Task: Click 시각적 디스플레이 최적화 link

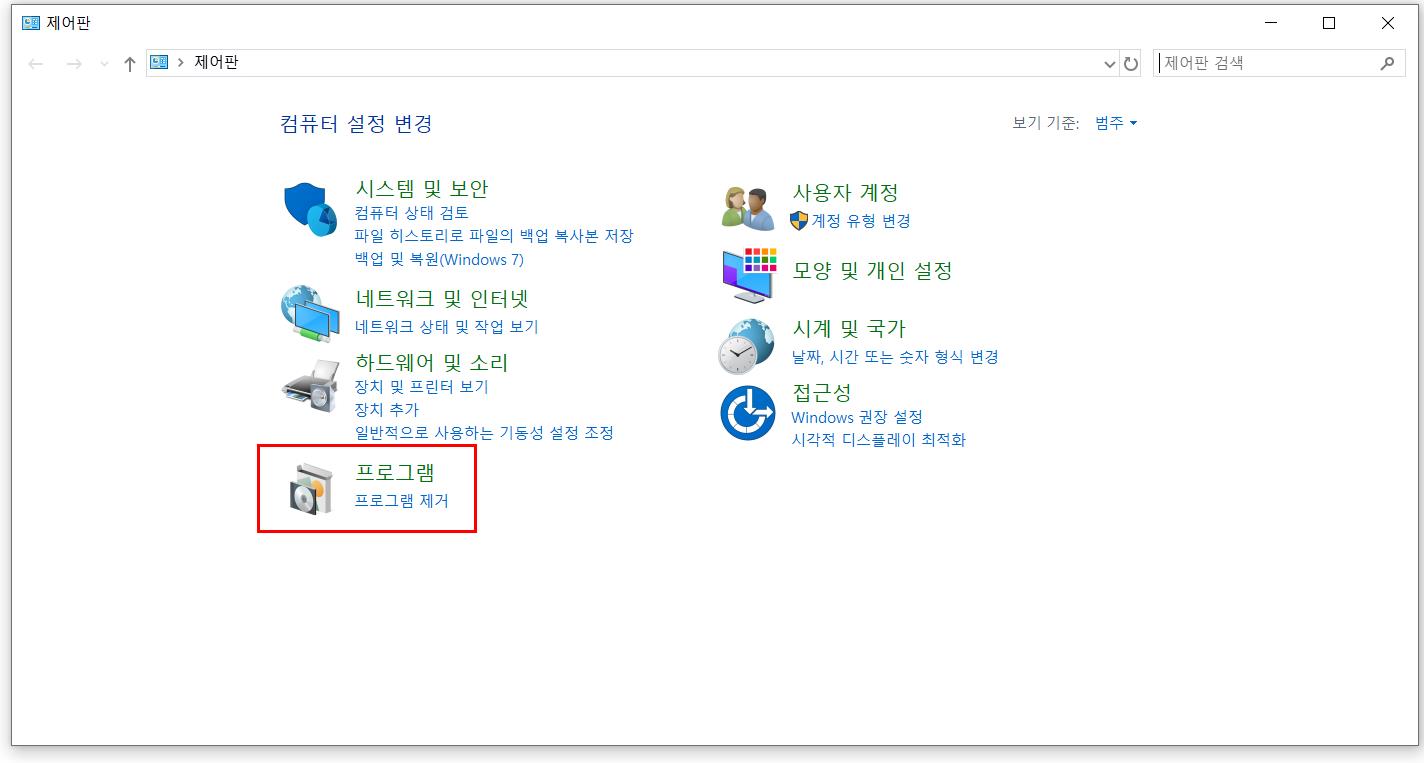Action: 878,440
